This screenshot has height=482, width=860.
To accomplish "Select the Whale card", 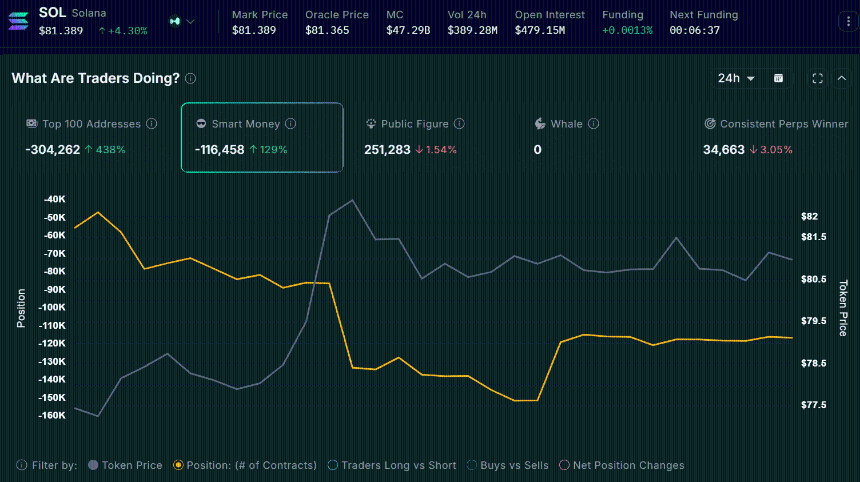I will pyautogui.click(x=601, y=137).
